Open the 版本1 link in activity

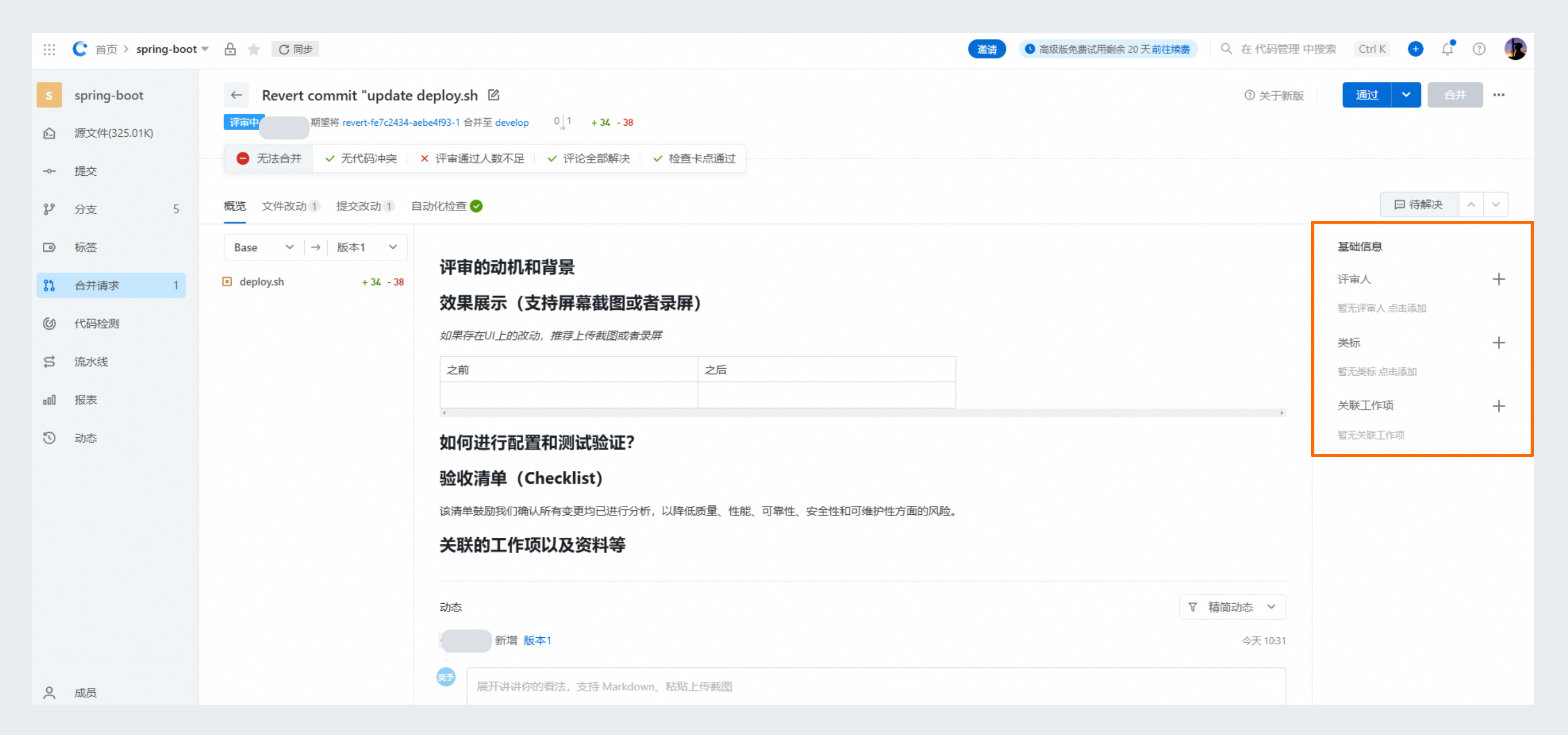(x=537, y=641)
